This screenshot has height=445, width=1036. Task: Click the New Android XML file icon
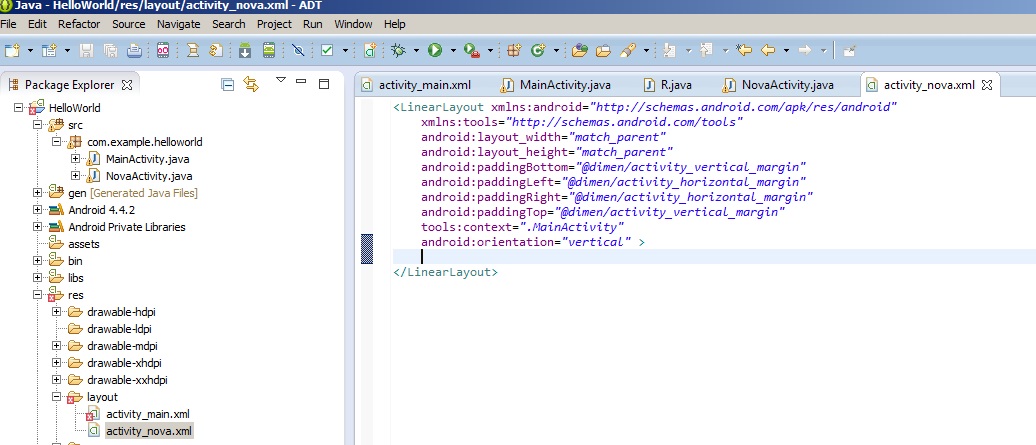tap(370, 50)
